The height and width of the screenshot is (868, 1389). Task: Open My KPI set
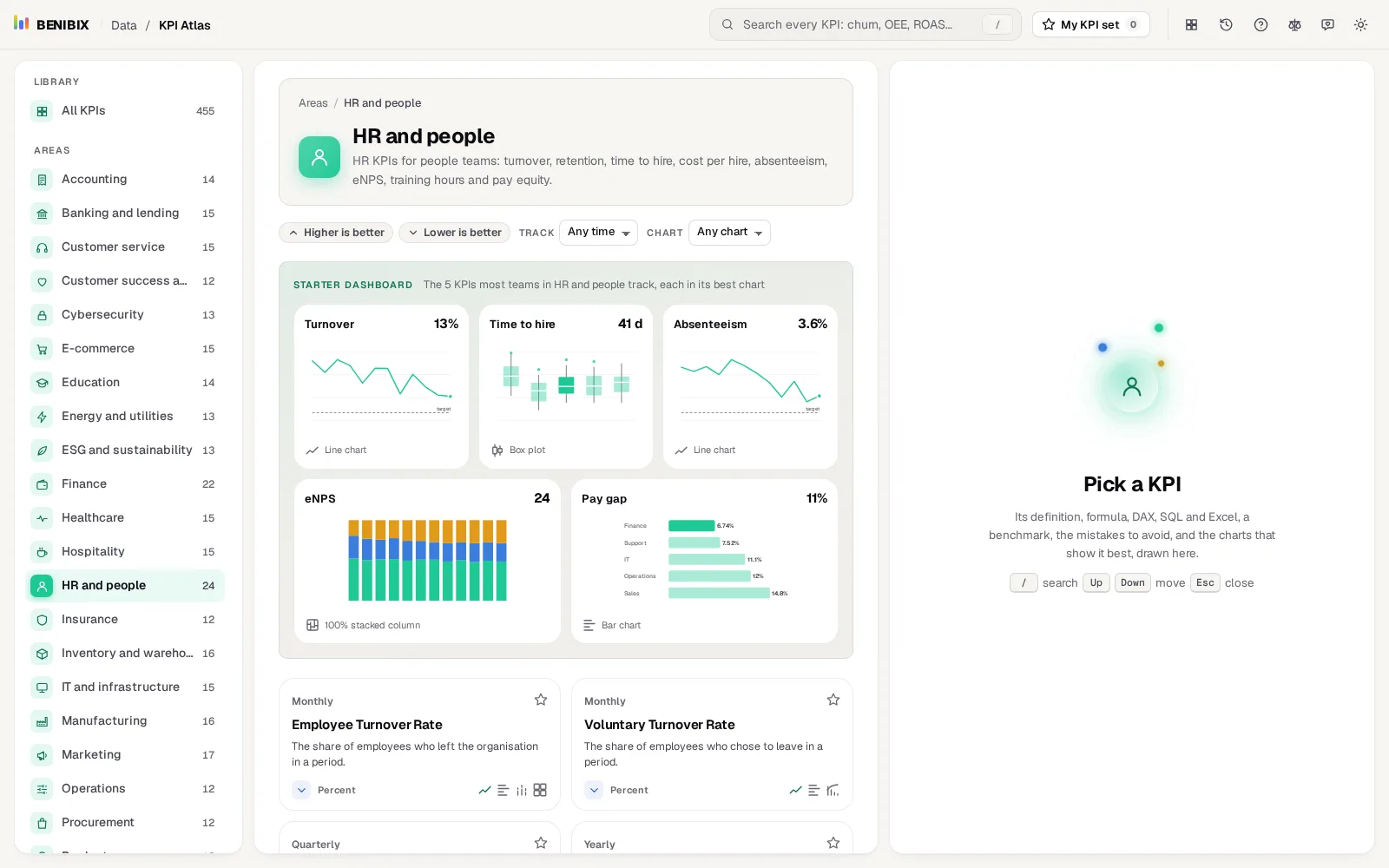pos(1090,24)
